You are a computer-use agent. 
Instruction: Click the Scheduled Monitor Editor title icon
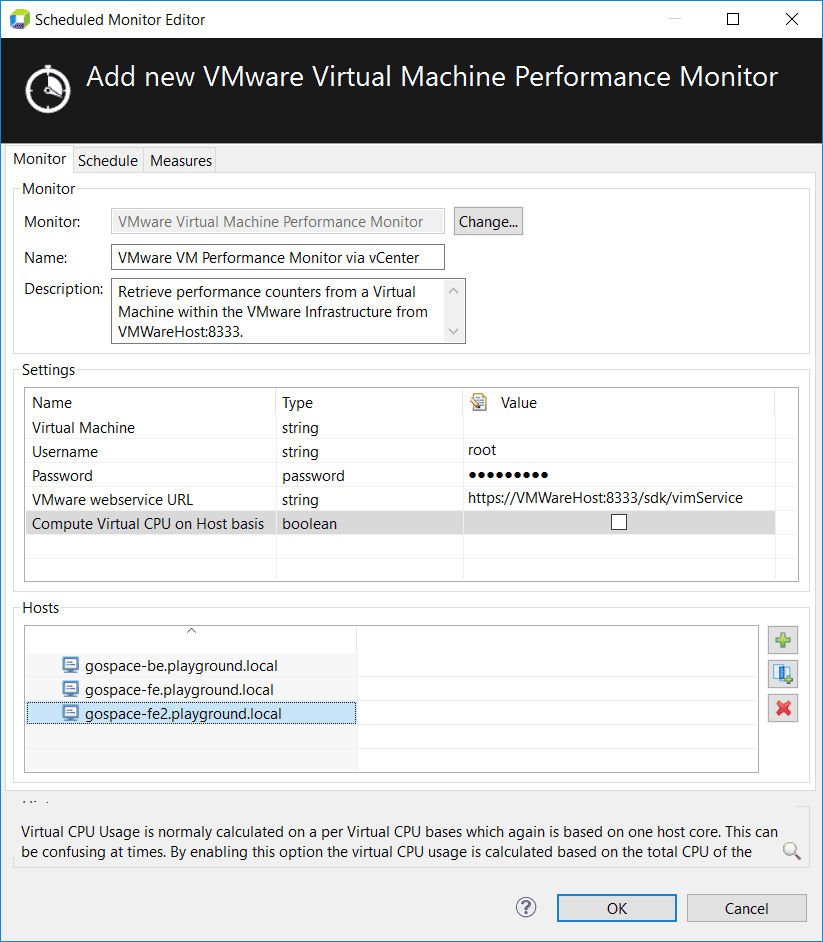click(x=19, y=19)
